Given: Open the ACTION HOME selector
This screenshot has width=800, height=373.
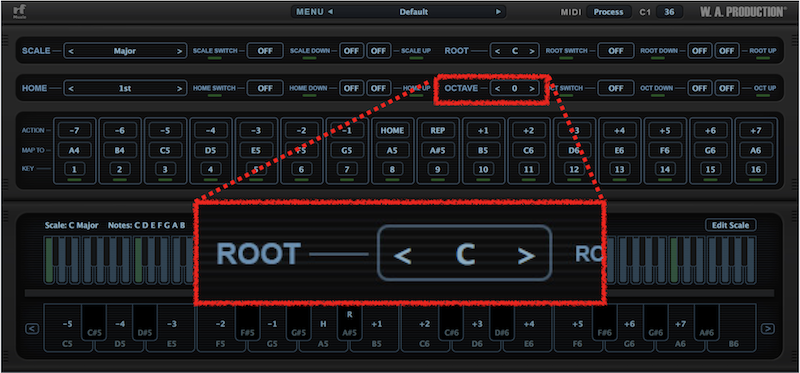Looking at the screenshot, I should (x=392, y=130).
